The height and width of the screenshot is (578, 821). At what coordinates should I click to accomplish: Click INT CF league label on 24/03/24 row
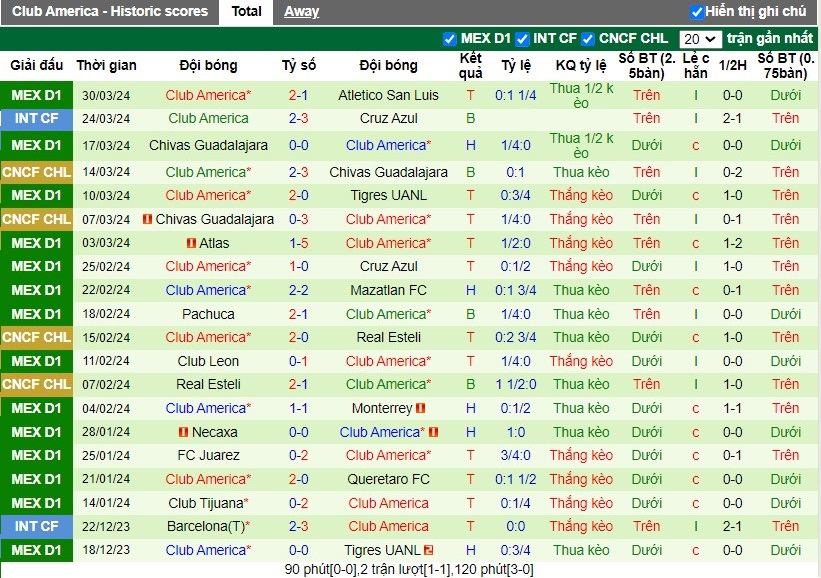click(x=37, y=118)
